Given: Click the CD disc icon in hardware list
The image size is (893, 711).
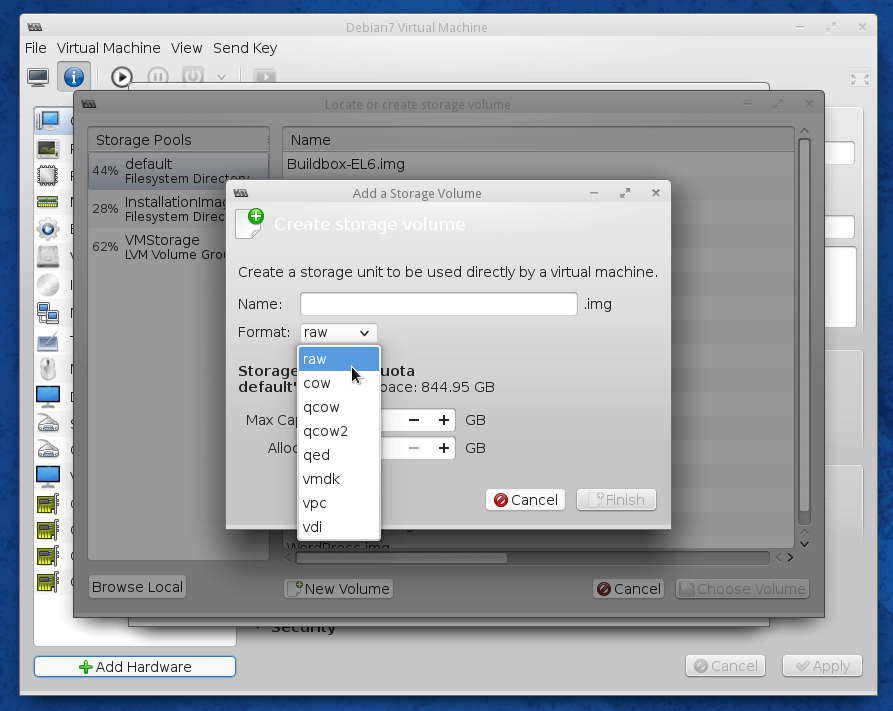Looking at the screenshot, I should (48, 284).
